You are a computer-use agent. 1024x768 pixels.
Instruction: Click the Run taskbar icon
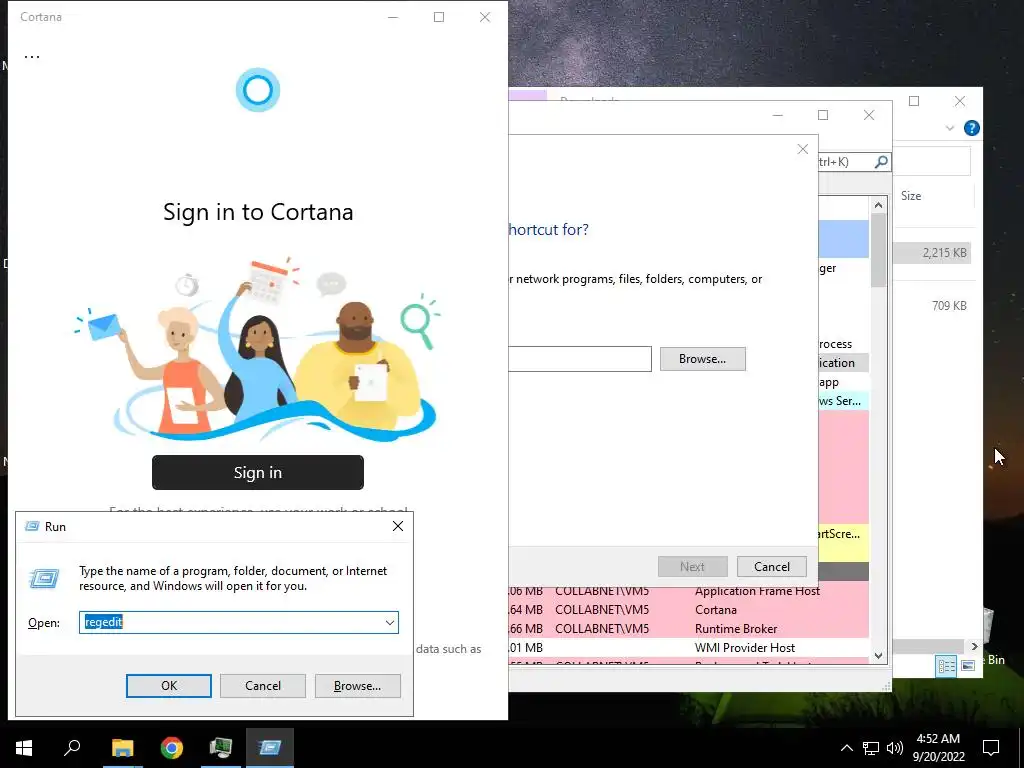270,748
